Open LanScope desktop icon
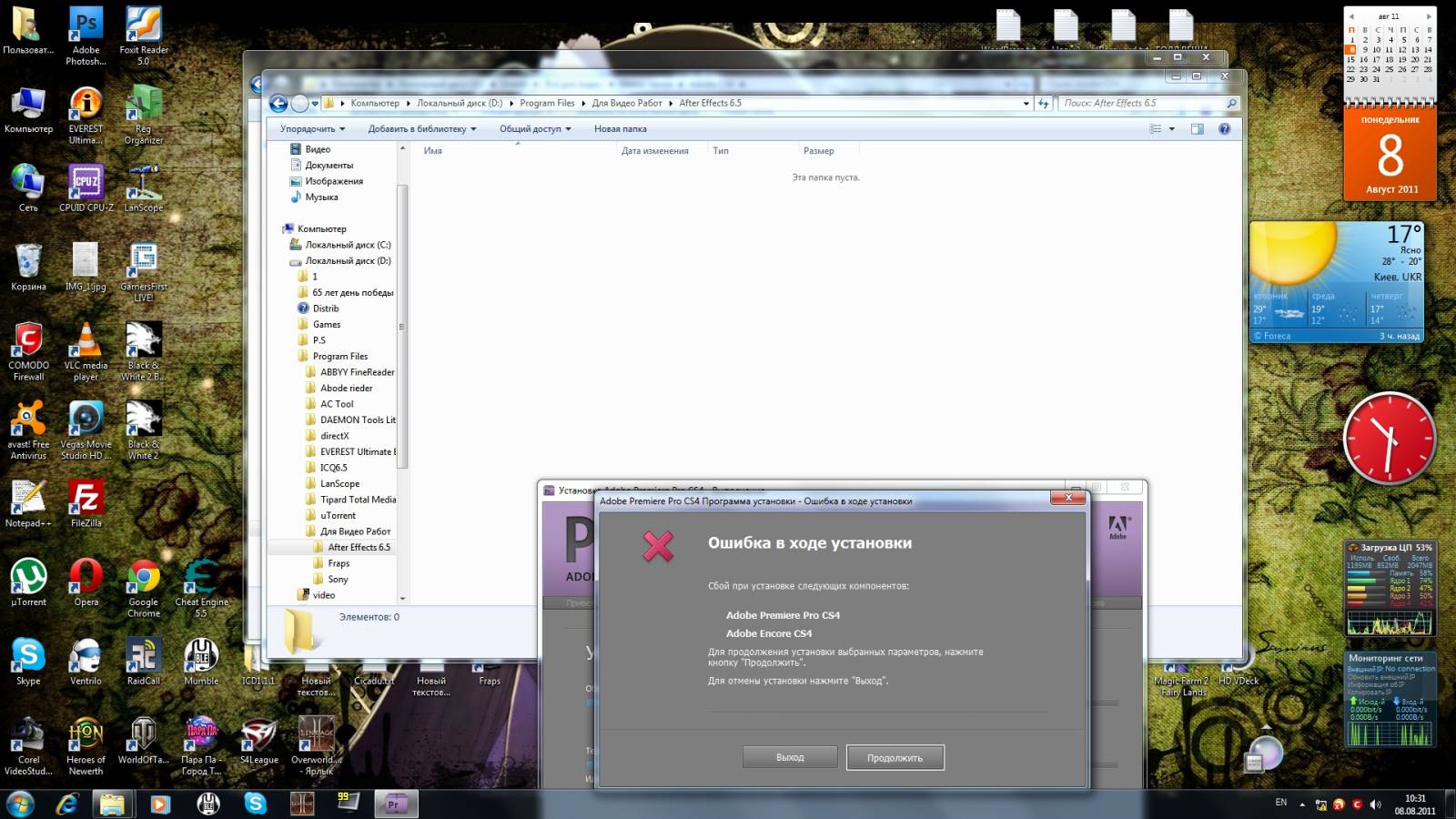The height and width of the screenshot is (819, 1456). click(143, 188)
